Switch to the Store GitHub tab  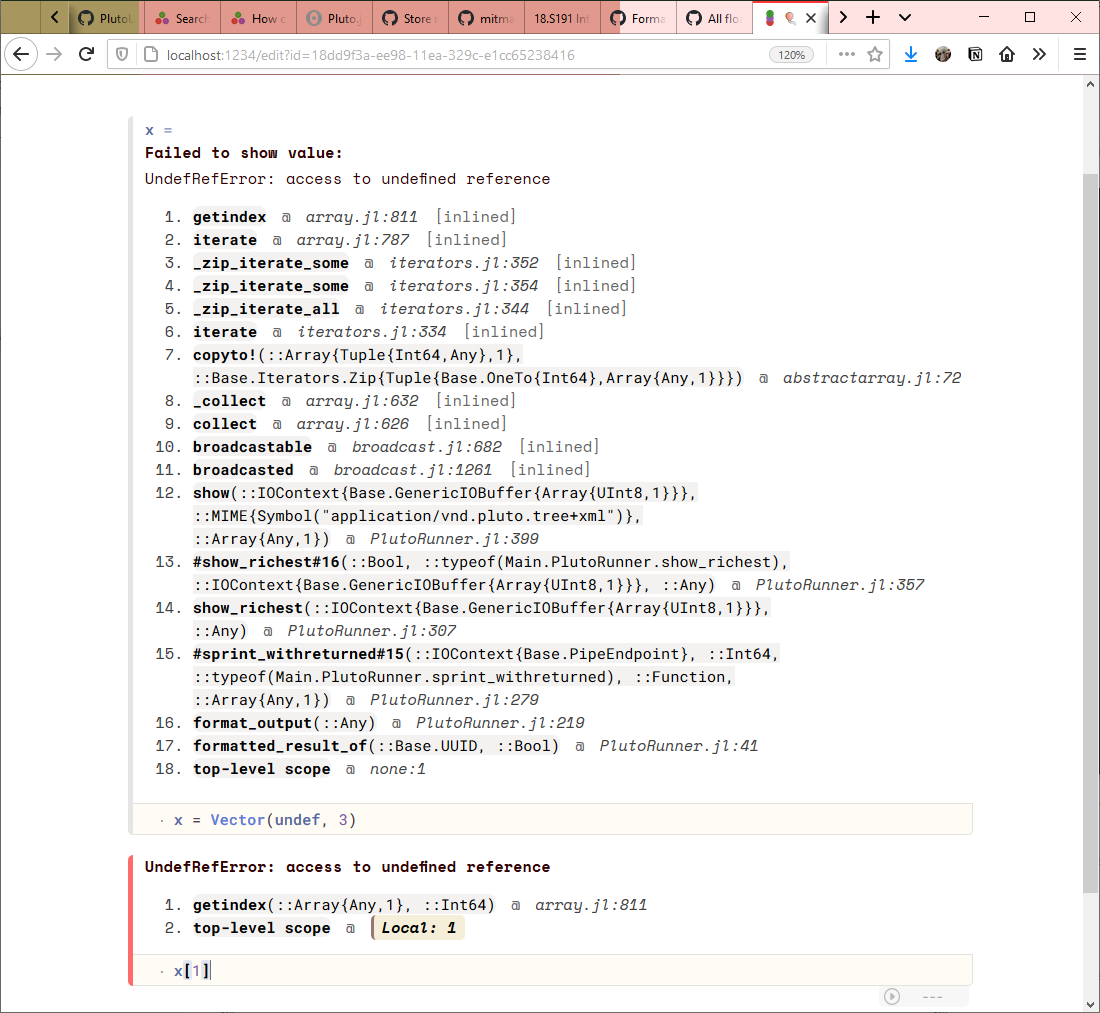click(410, 18)
